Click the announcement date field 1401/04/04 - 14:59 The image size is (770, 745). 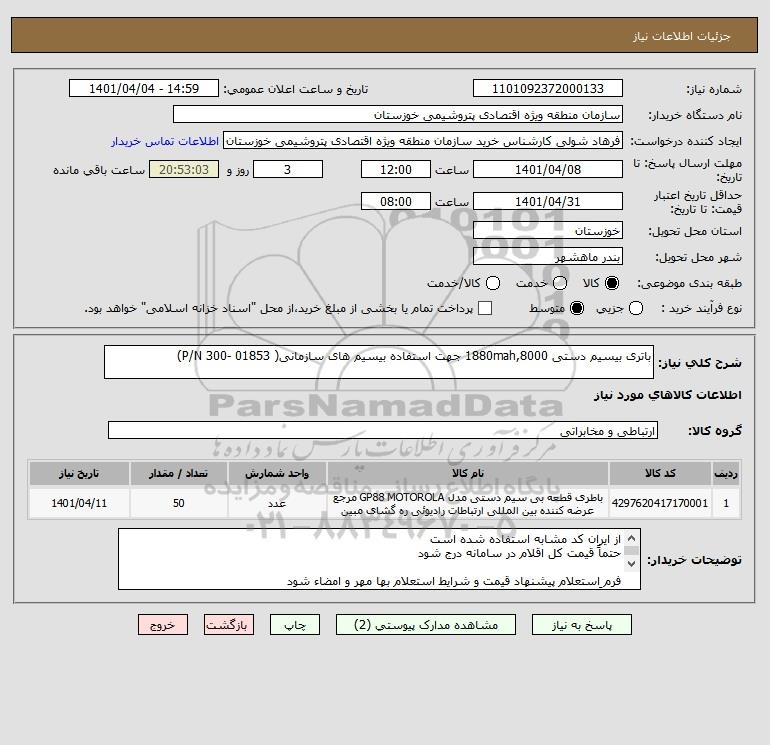(144, 88)
